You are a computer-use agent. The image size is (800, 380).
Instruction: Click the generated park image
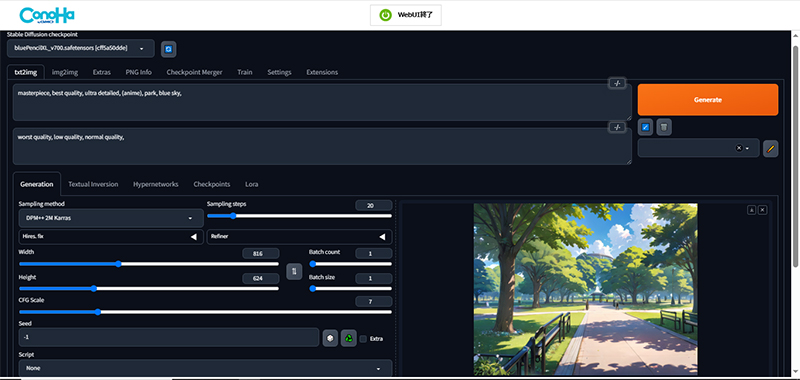coord(585,289)
